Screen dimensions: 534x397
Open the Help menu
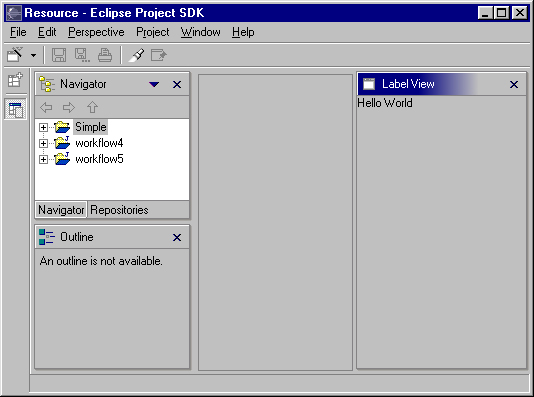[243, 32]
